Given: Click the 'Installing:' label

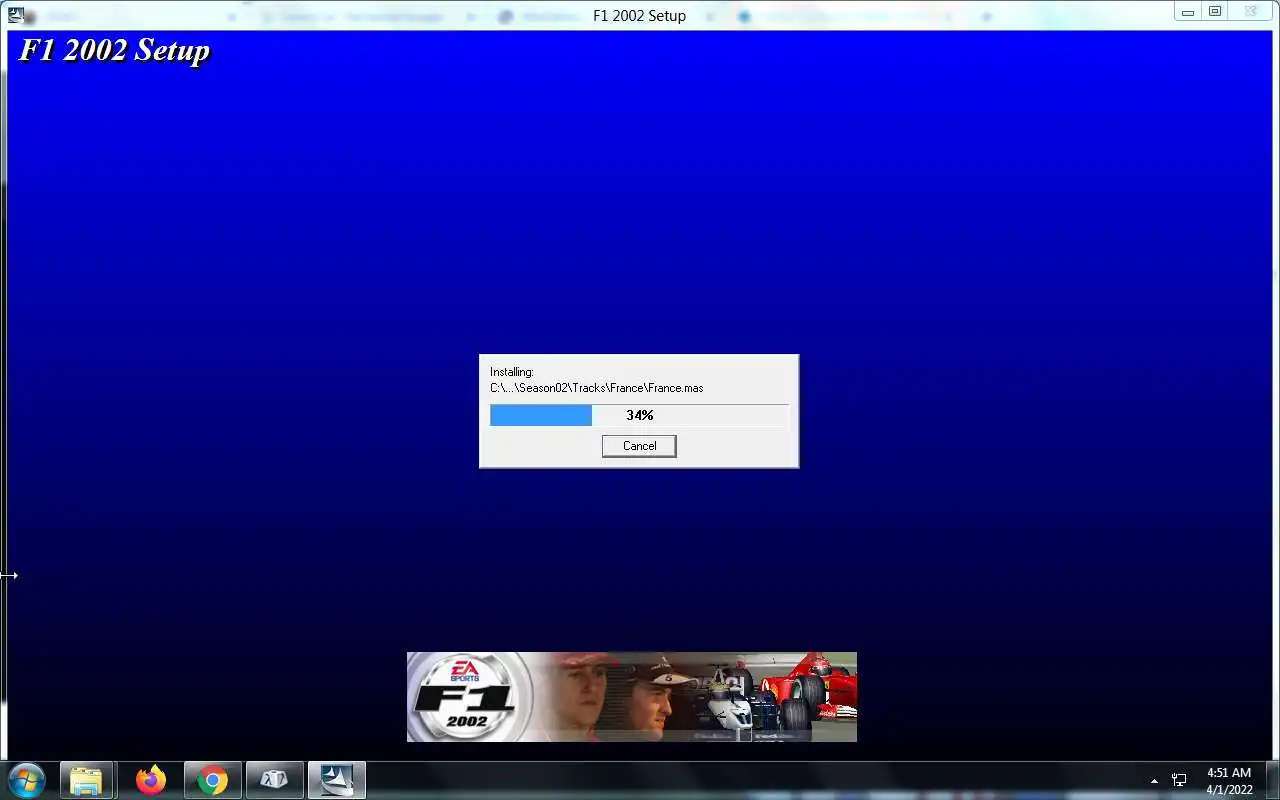Looking at the screenshot, I should point(512,372).
